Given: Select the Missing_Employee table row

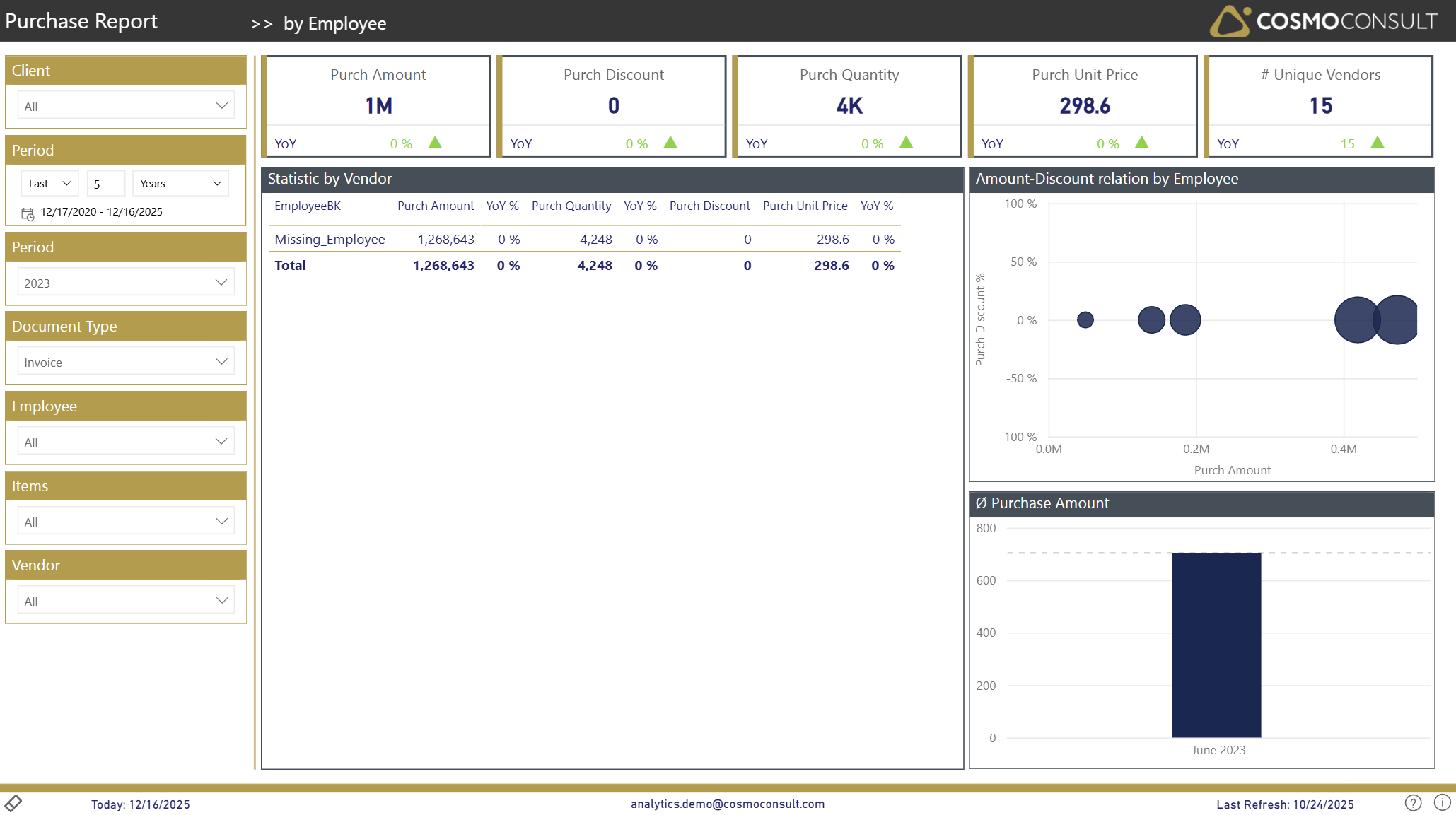Looking at the screenshot, I should (330, 240).
